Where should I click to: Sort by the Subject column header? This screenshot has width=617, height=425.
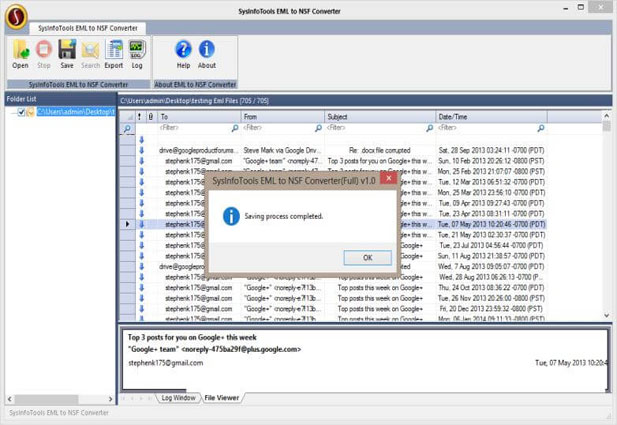coord(380,117)
